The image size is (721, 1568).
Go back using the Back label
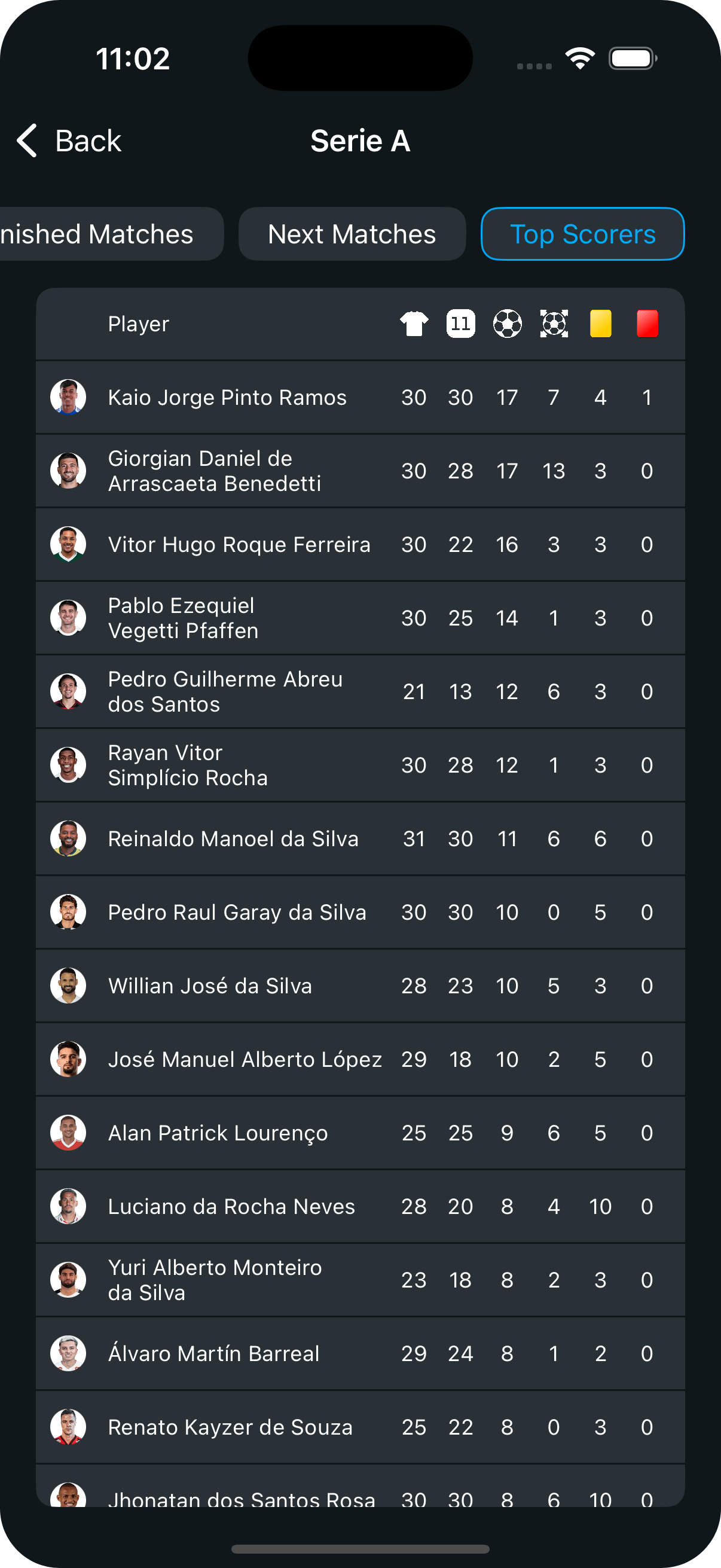point(88,141)
